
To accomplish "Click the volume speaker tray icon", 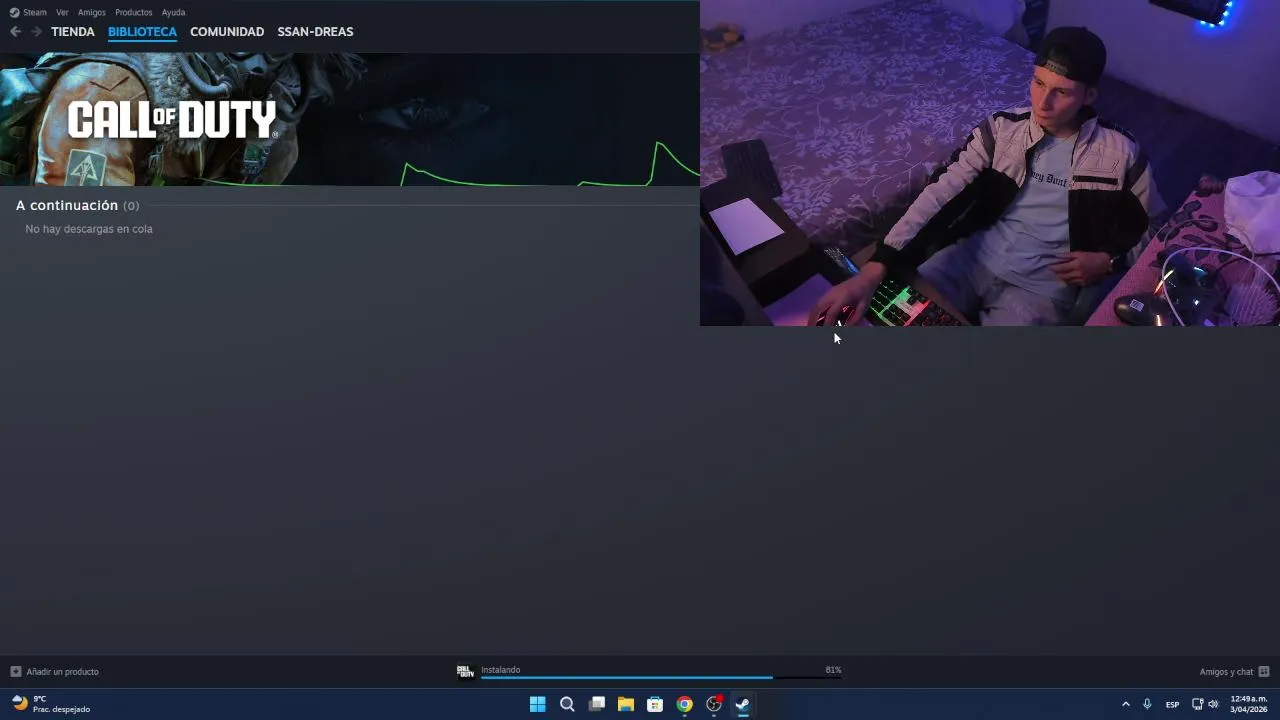I will (1213, 704).
